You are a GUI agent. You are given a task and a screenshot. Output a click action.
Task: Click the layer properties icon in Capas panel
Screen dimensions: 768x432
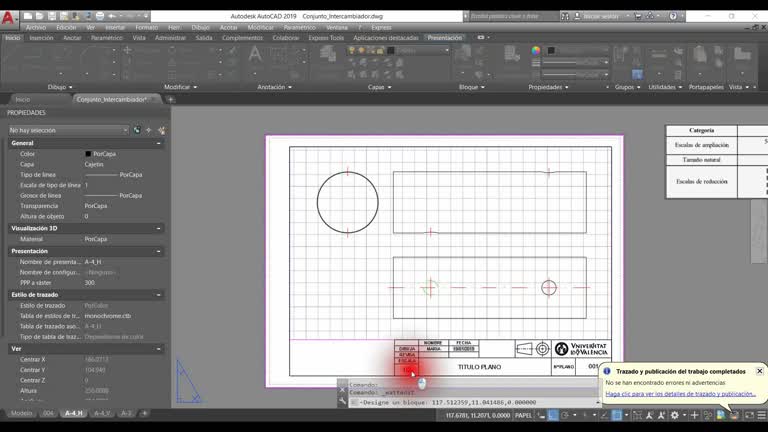coord(328,53)
